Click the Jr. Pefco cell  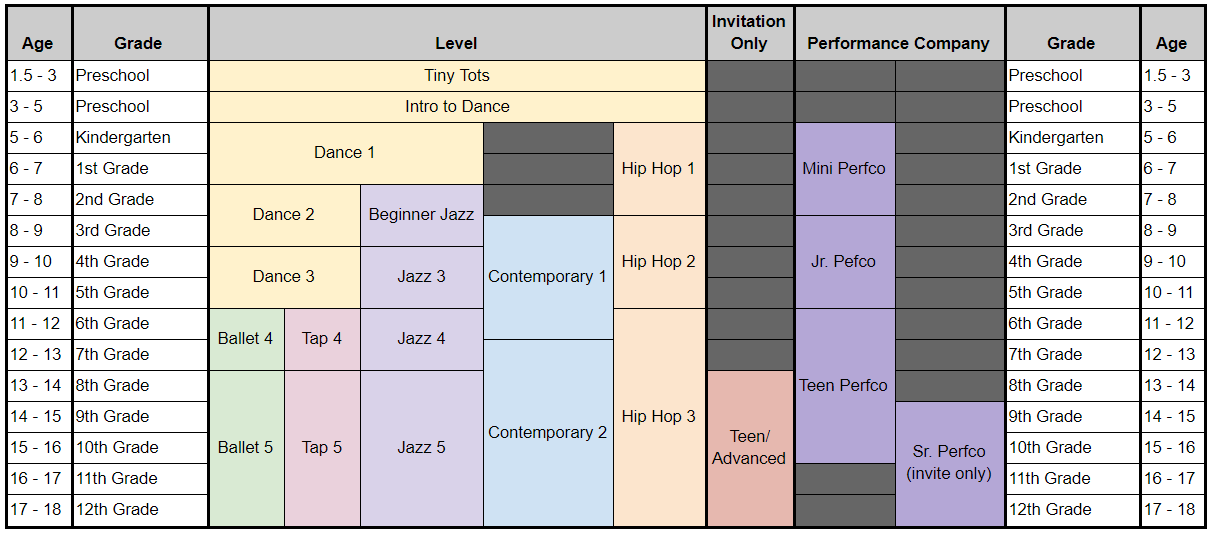(844, 262)
